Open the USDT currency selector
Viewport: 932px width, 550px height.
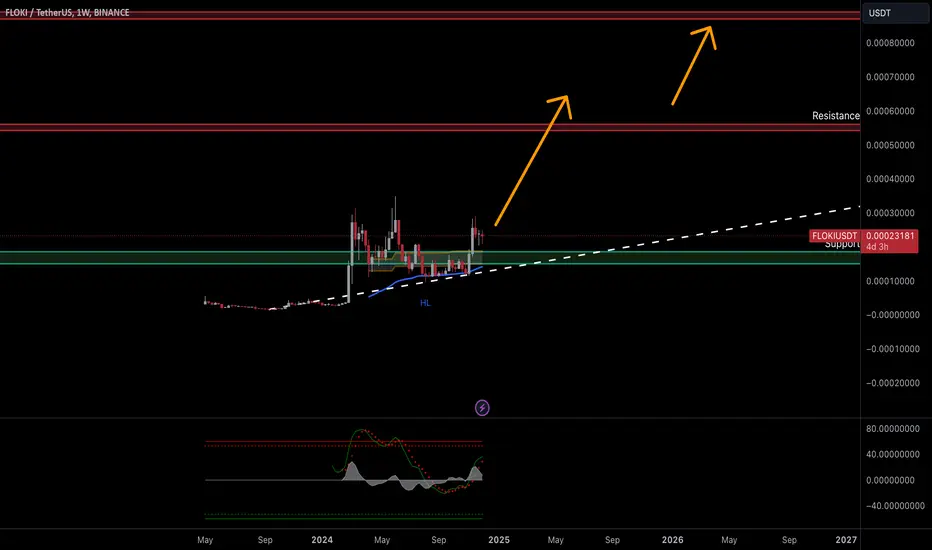895,13
